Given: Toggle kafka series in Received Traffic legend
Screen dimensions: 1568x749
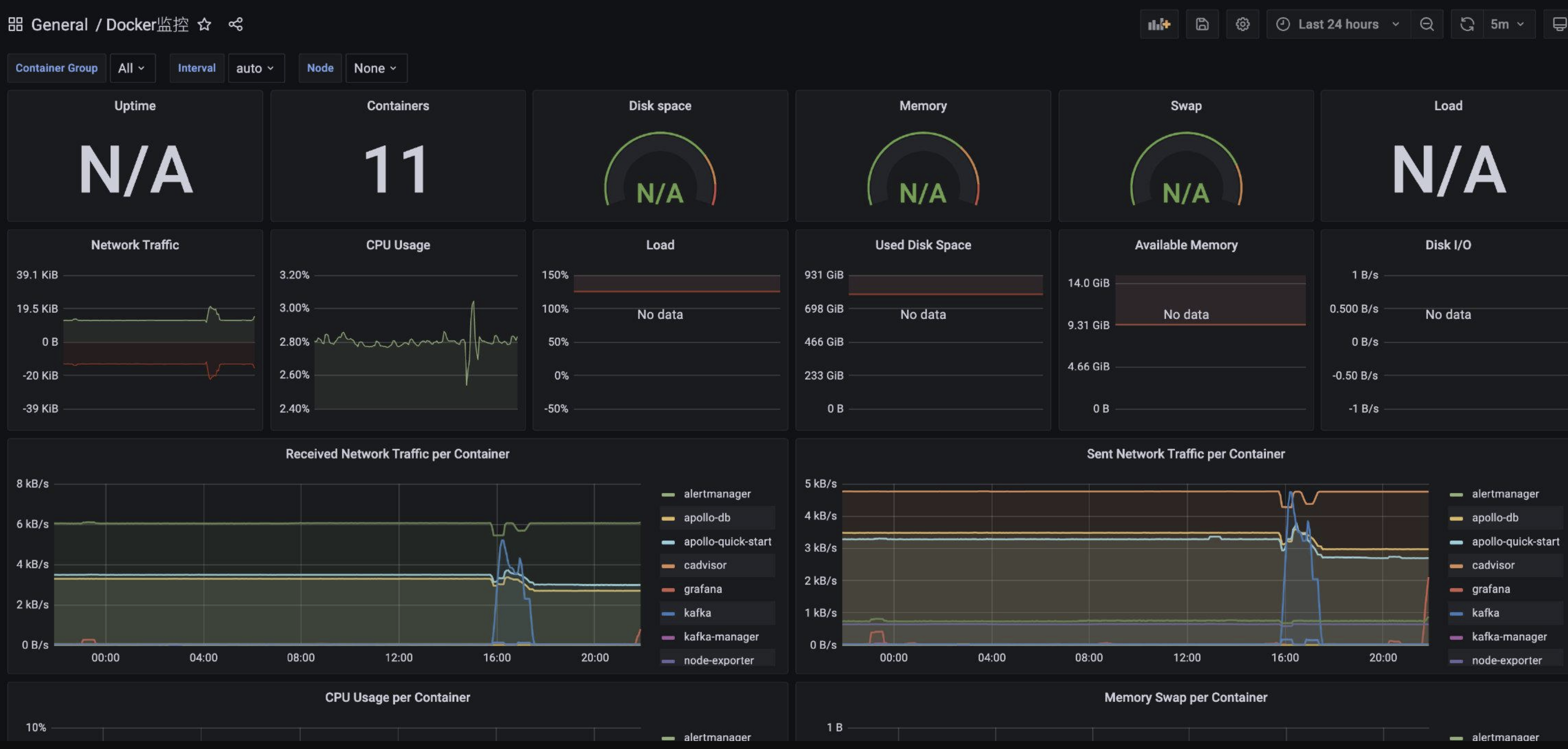Looking at the screenshot, I should pyautogui.click(x=697, y=613).
